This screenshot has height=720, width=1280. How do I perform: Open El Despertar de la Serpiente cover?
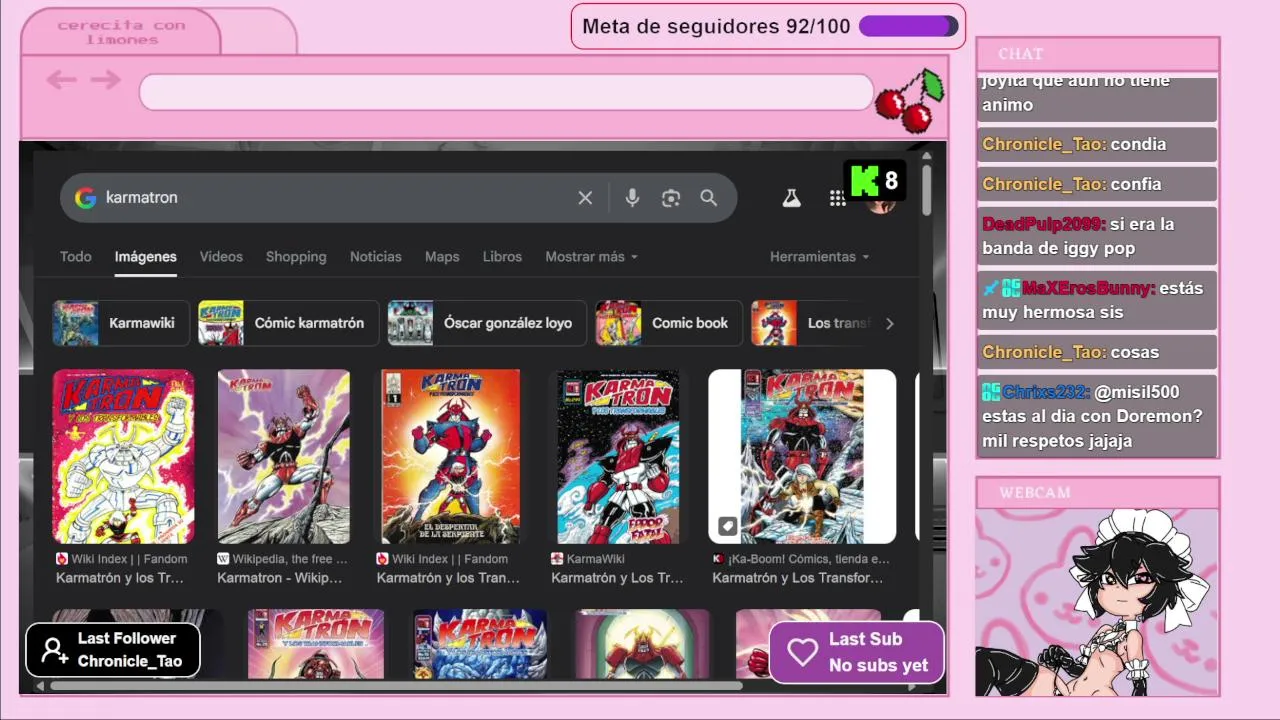coord(450,457)
